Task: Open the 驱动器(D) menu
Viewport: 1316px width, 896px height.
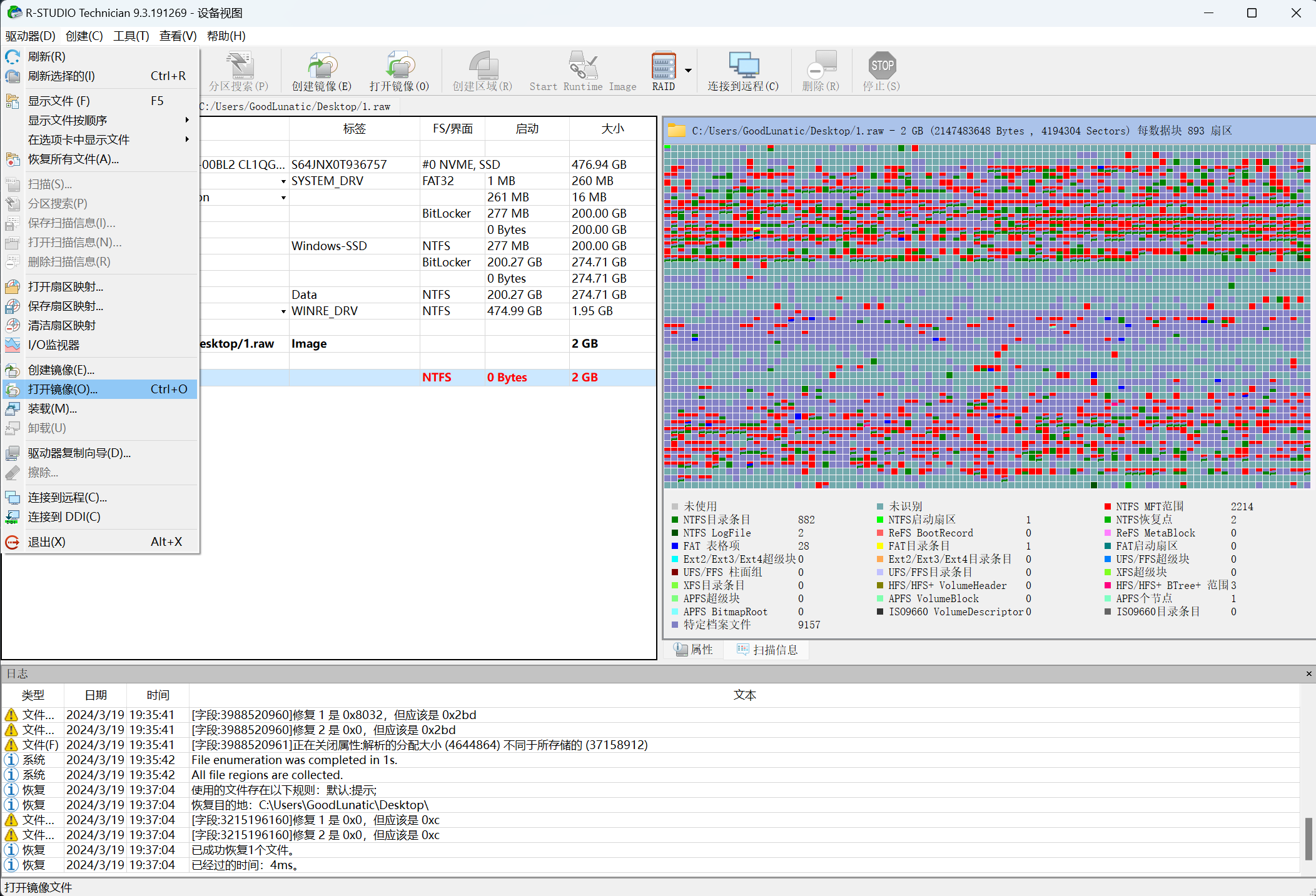Action: tap(31, 36)
